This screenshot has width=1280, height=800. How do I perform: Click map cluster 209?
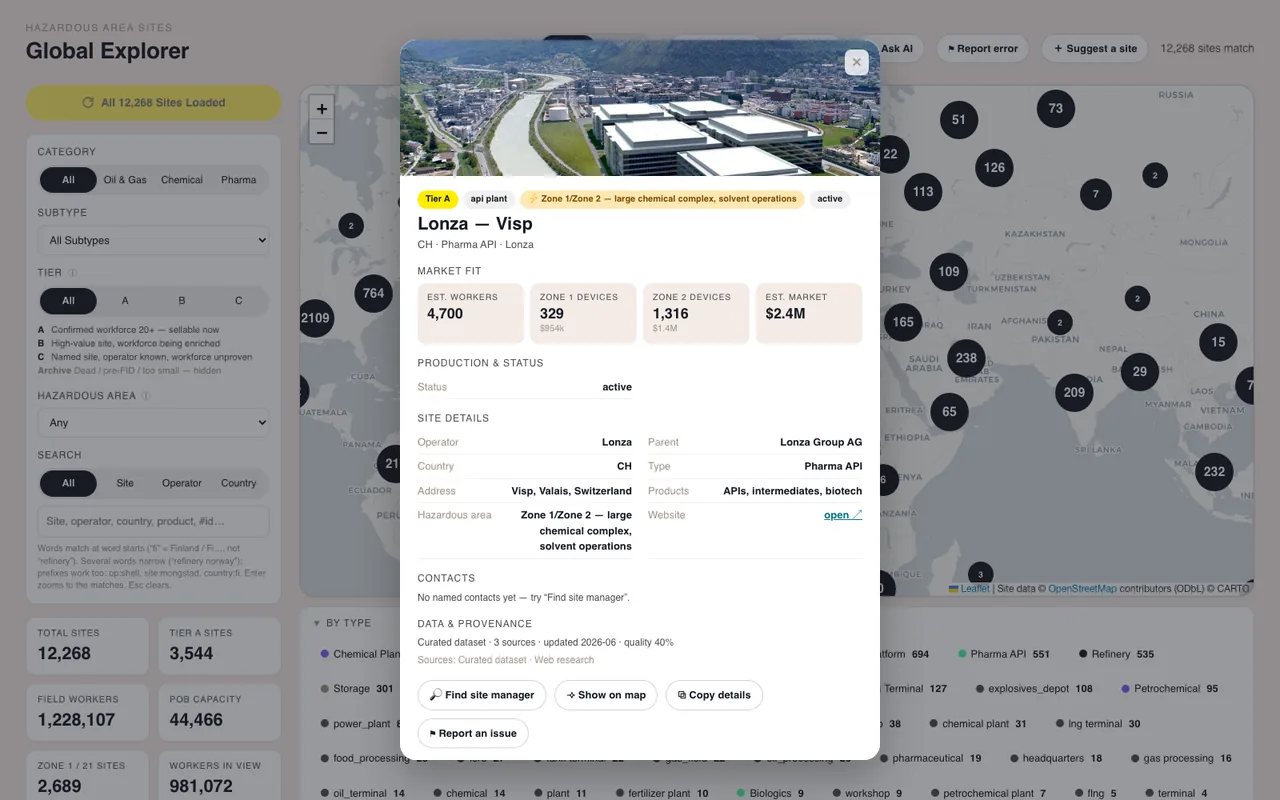click(x=1074, y=392)
